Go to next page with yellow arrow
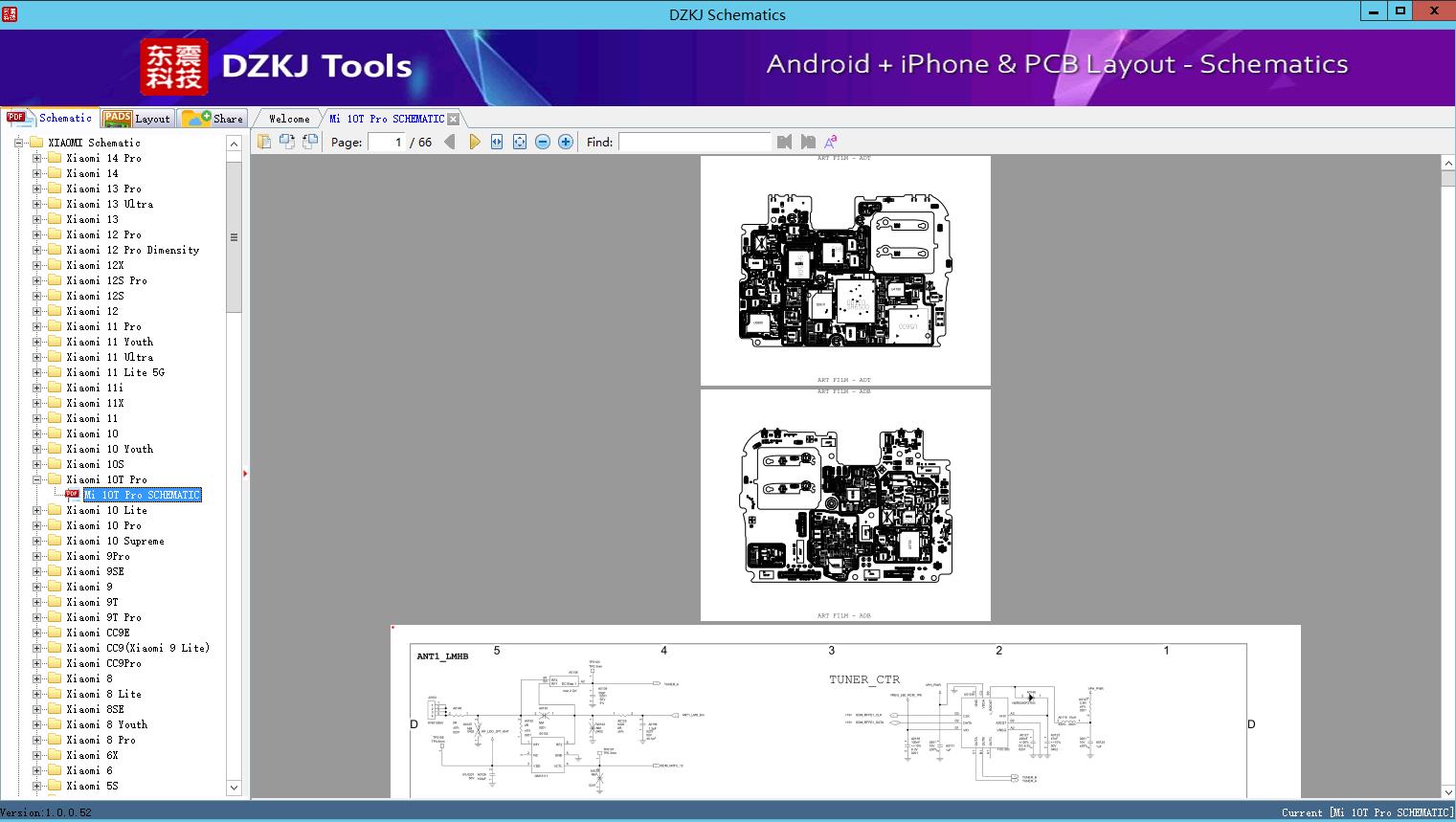Screen dimensions: 1456x822 pyautogui.click(x=475, y=141)
